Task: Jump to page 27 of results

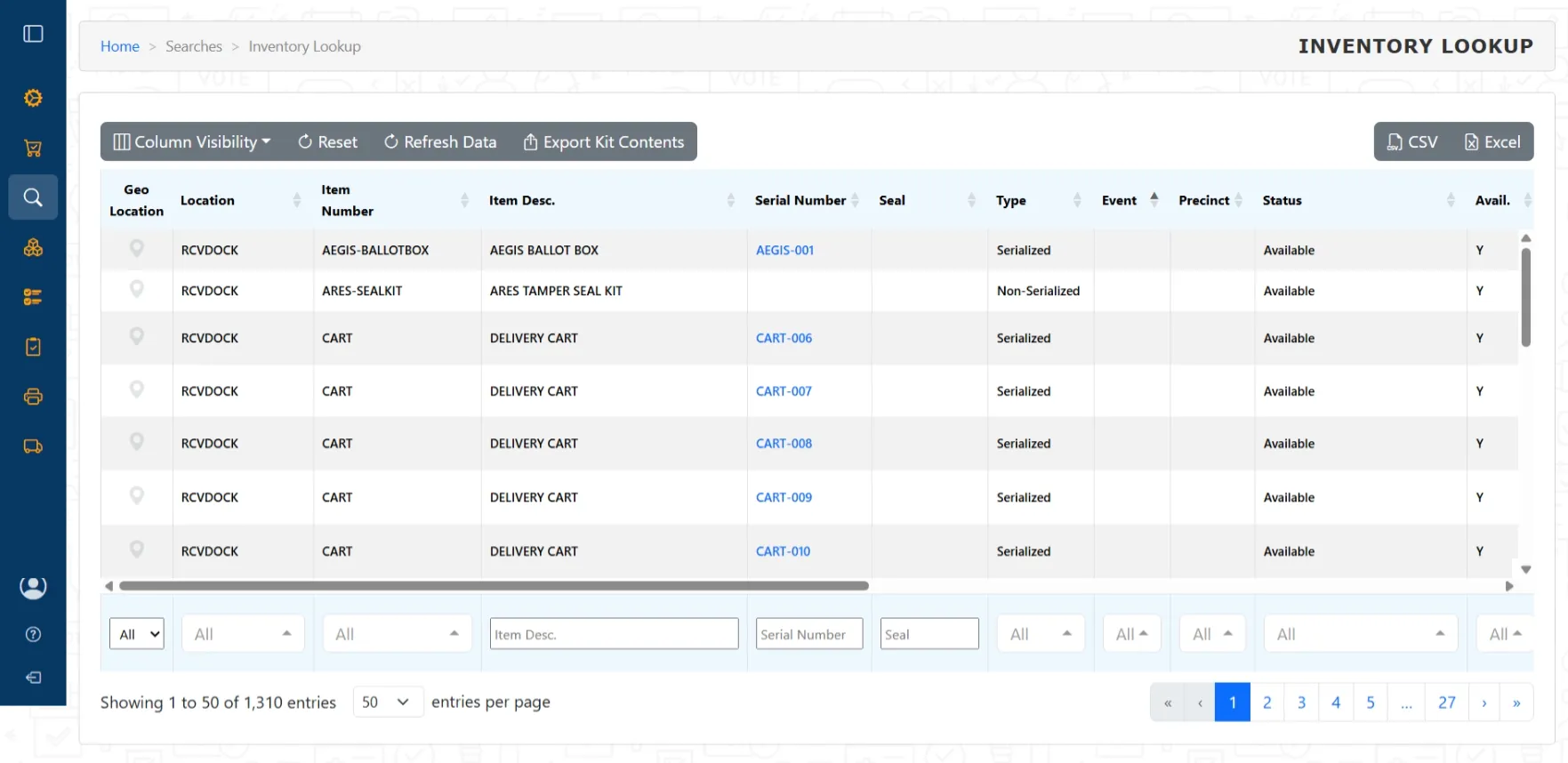Action: tap(1447, 703)
